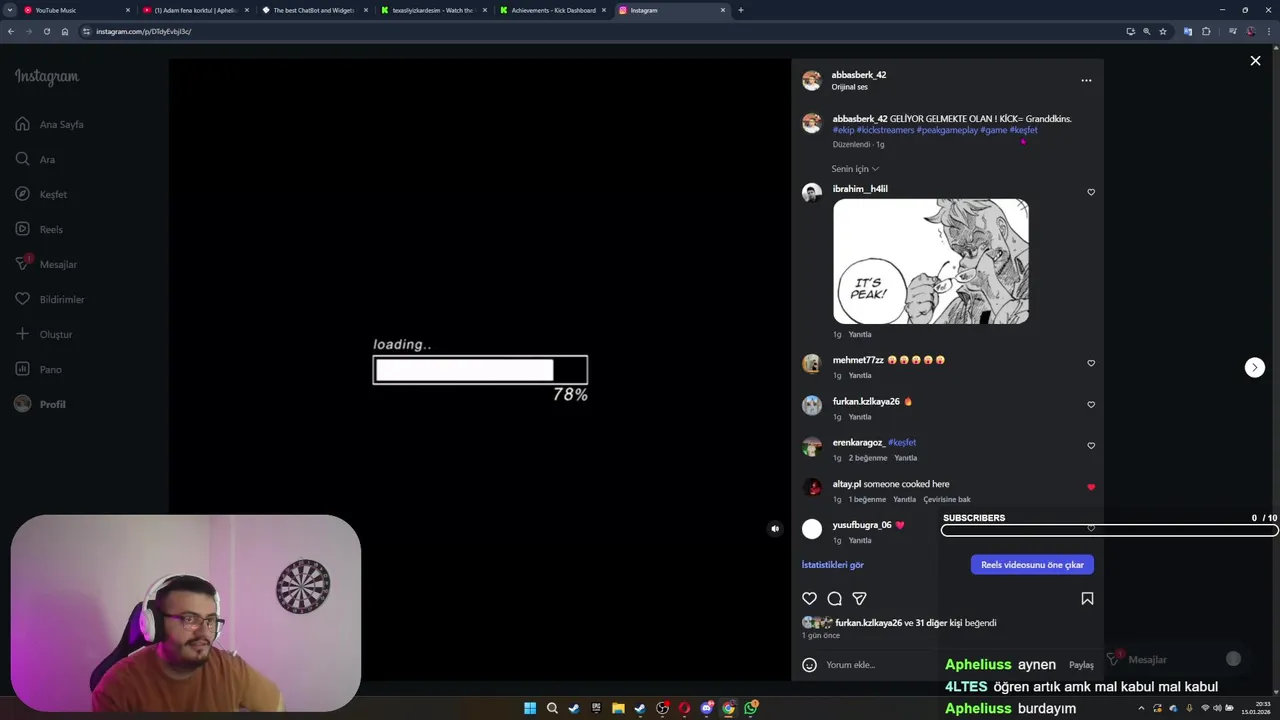Switch to Achievements Kick Dashboard tab

click(553, 10)
